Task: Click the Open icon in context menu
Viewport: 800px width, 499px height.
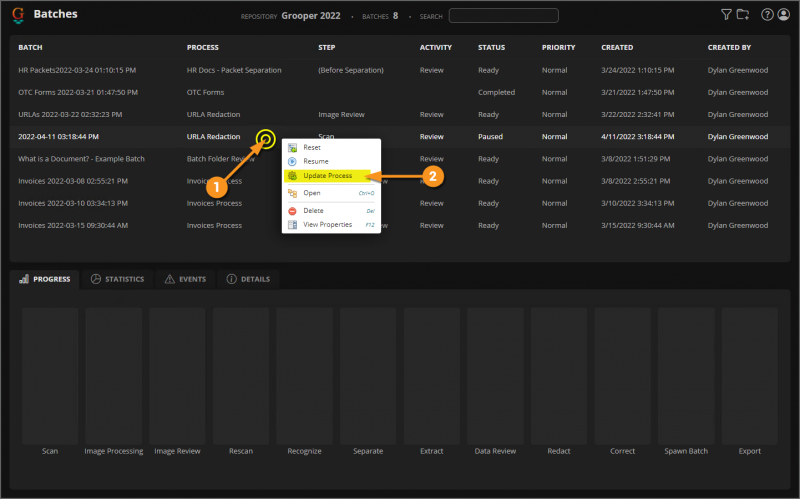Action: click(292, 193)
